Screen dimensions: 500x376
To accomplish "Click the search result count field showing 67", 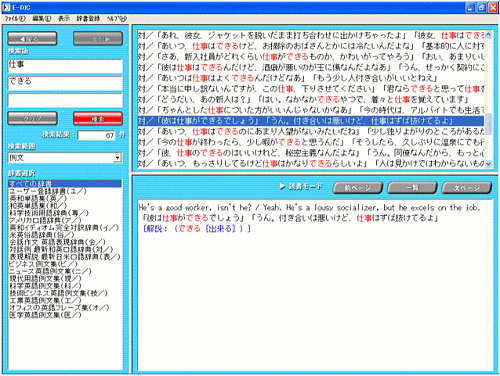I will pos(97,135).
